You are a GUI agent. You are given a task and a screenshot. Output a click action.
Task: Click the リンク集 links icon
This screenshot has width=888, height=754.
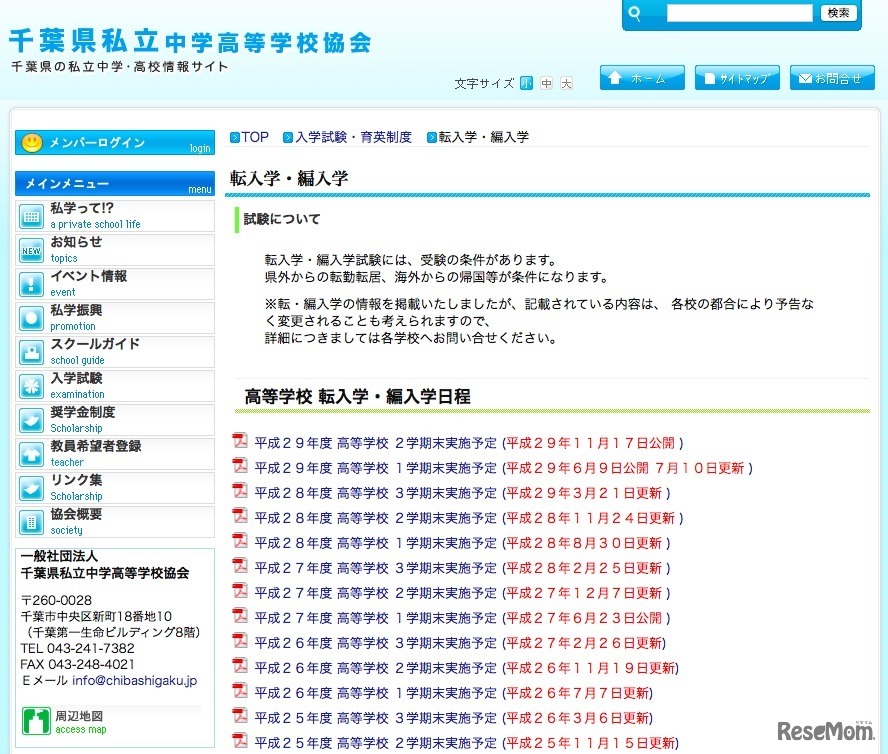[x=32, y=487]
